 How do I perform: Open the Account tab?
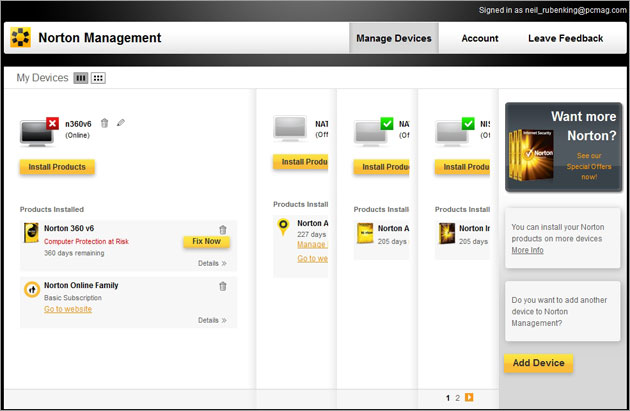click(480, 38)
